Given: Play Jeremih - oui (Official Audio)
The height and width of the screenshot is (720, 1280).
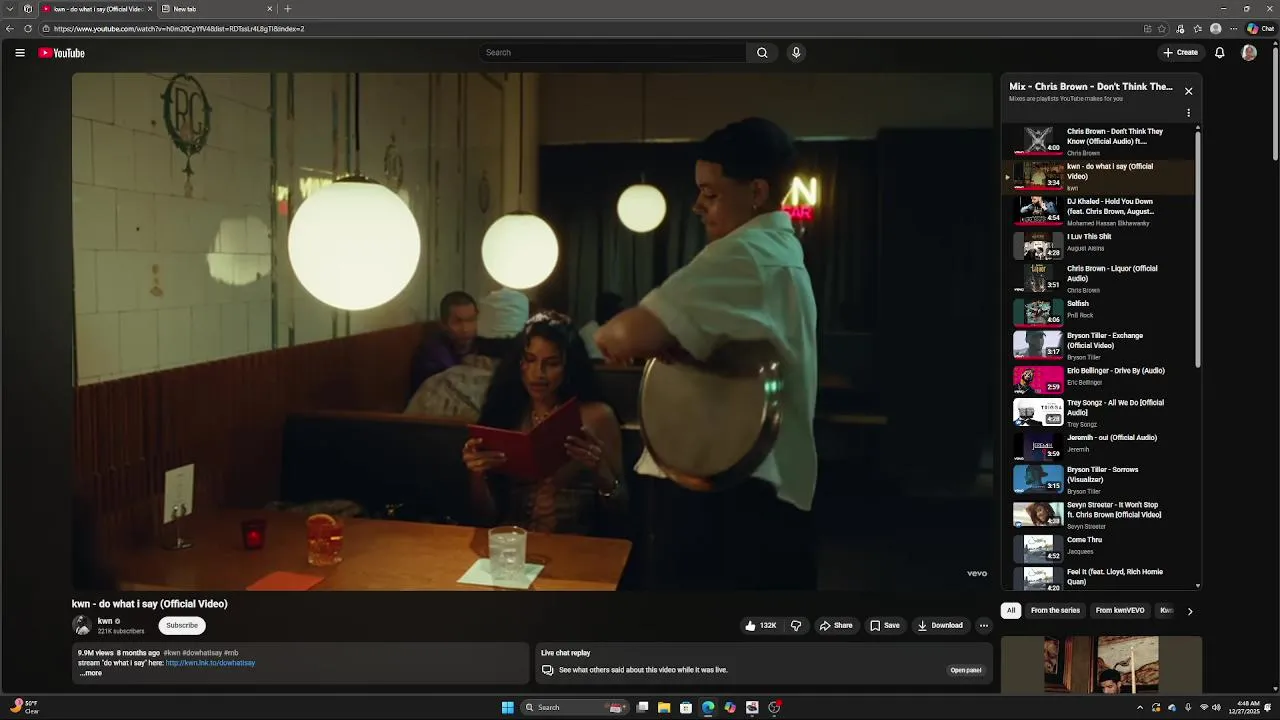Looking at the screenshot, I should (x=1100, y=445).
